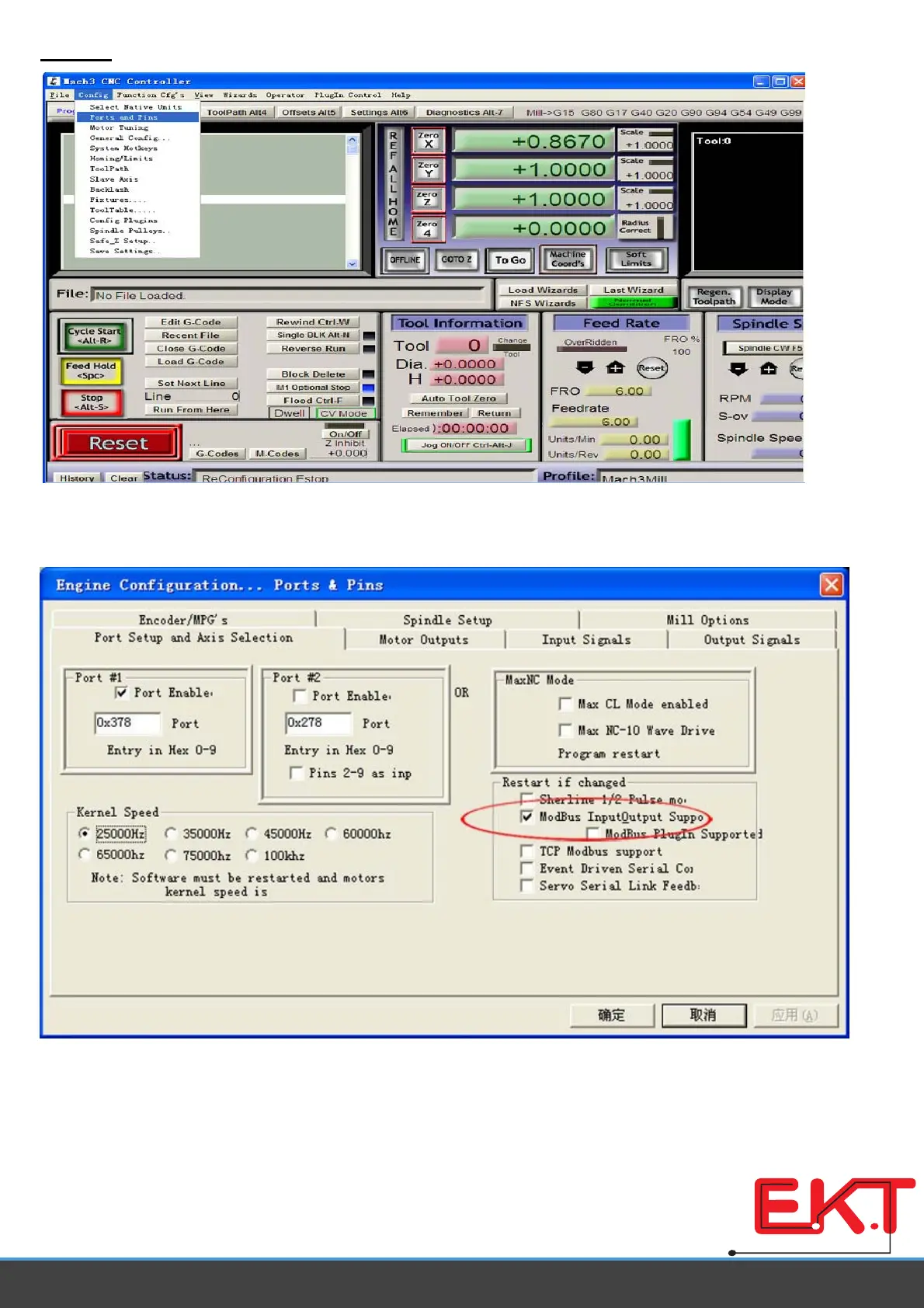
Task: Switch to the Diagnostics Alt-7 tab
Action: [464, 113]
